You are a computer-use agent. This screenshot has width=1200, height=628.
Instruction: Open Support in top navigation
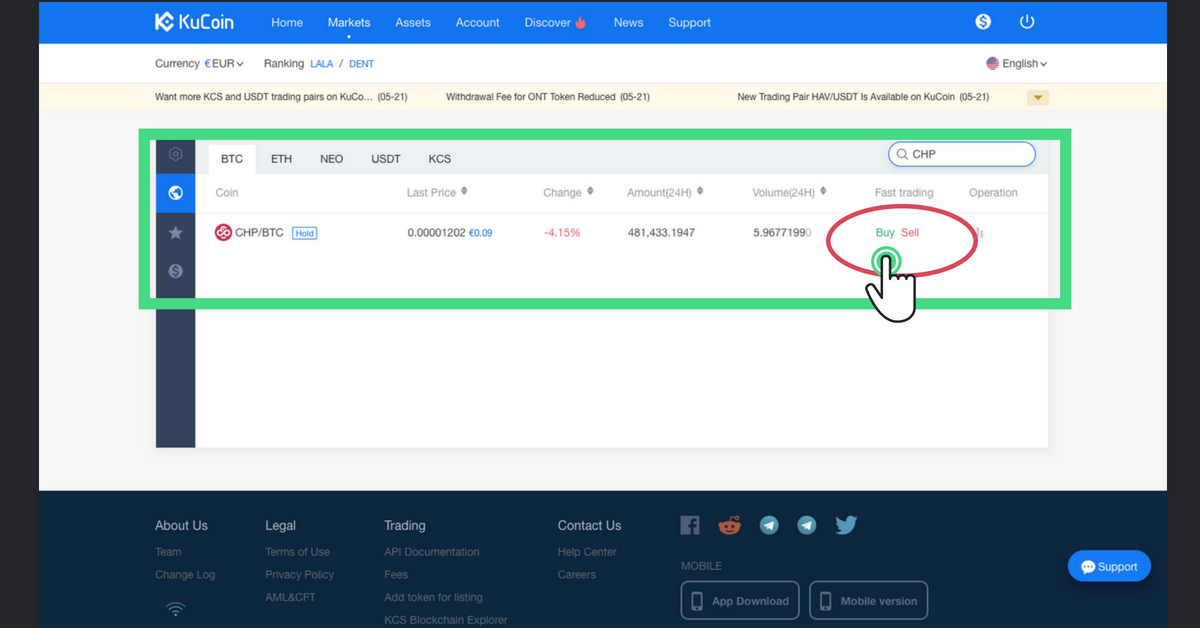(690, 22)
